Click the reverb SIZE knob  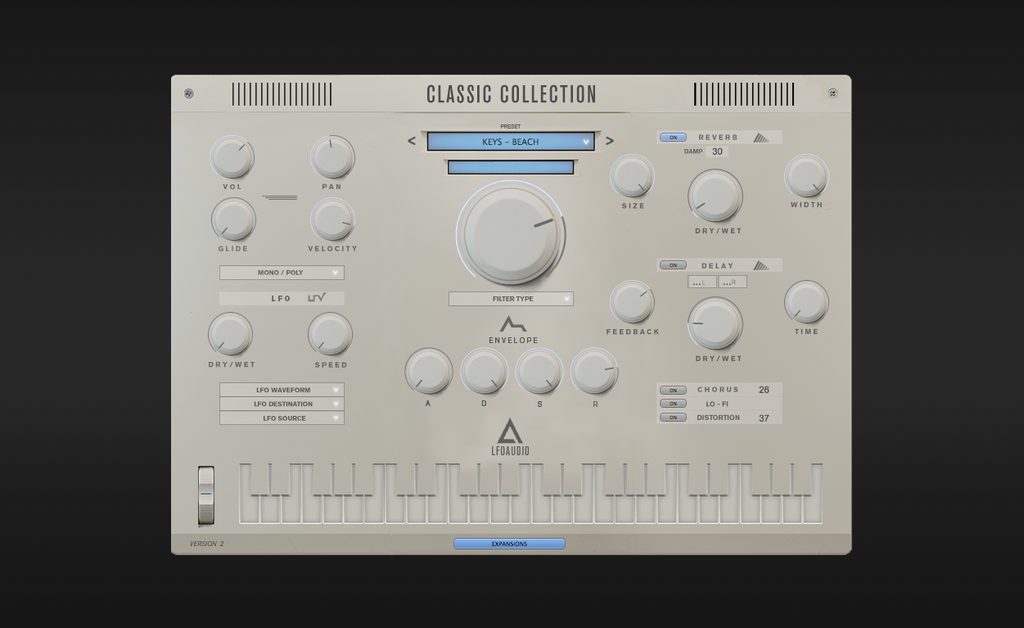click(x=632, y=176)
